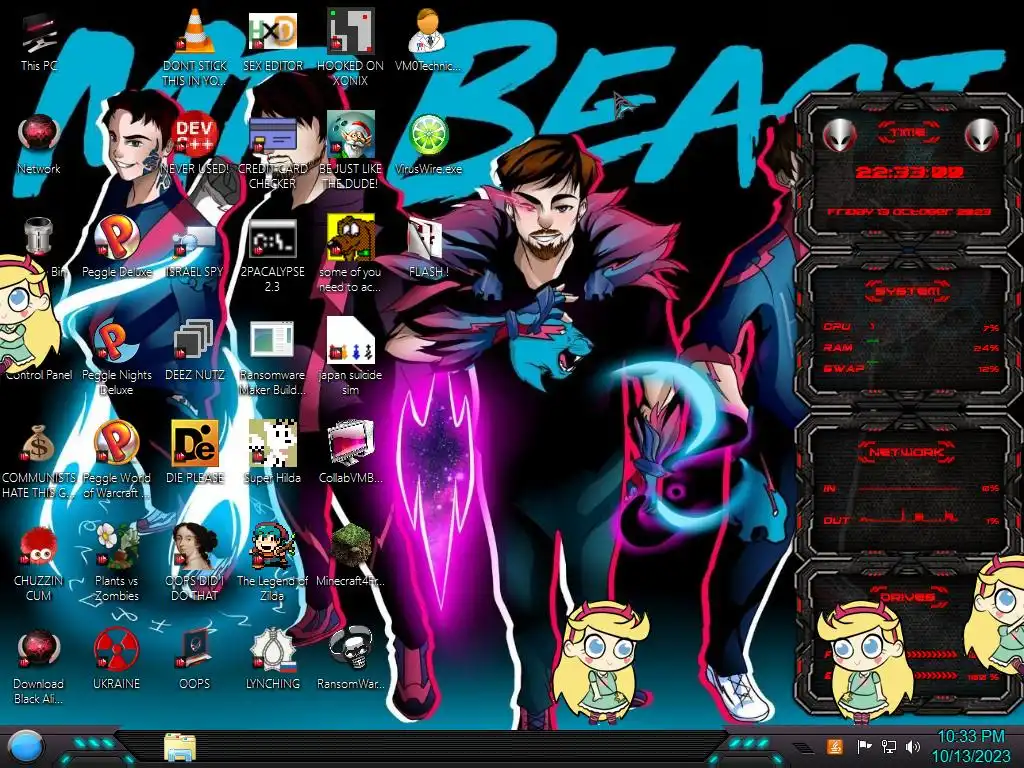The height and width of the screenshot is (768, 1024).
Task: Click the NETWORK header on the widget
Action: (906, 451)
